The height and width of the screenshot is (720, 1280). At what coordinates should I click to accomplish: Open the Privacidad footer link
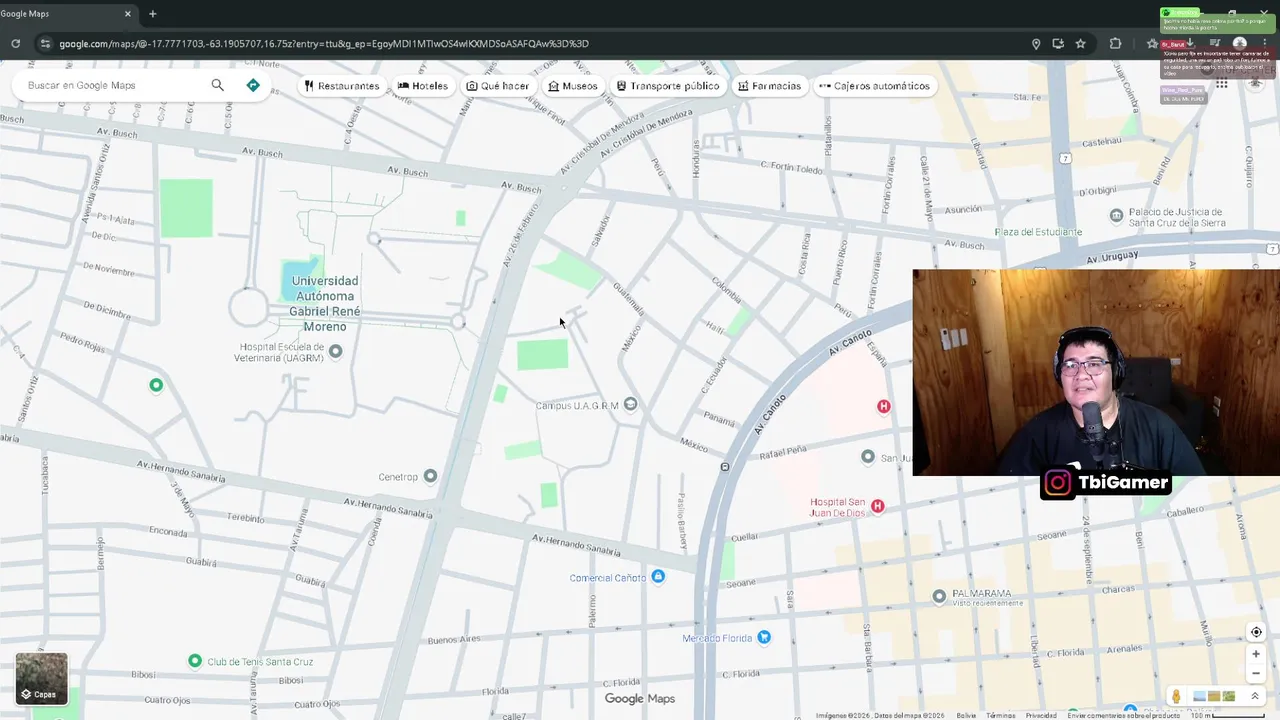point(1041,715)
